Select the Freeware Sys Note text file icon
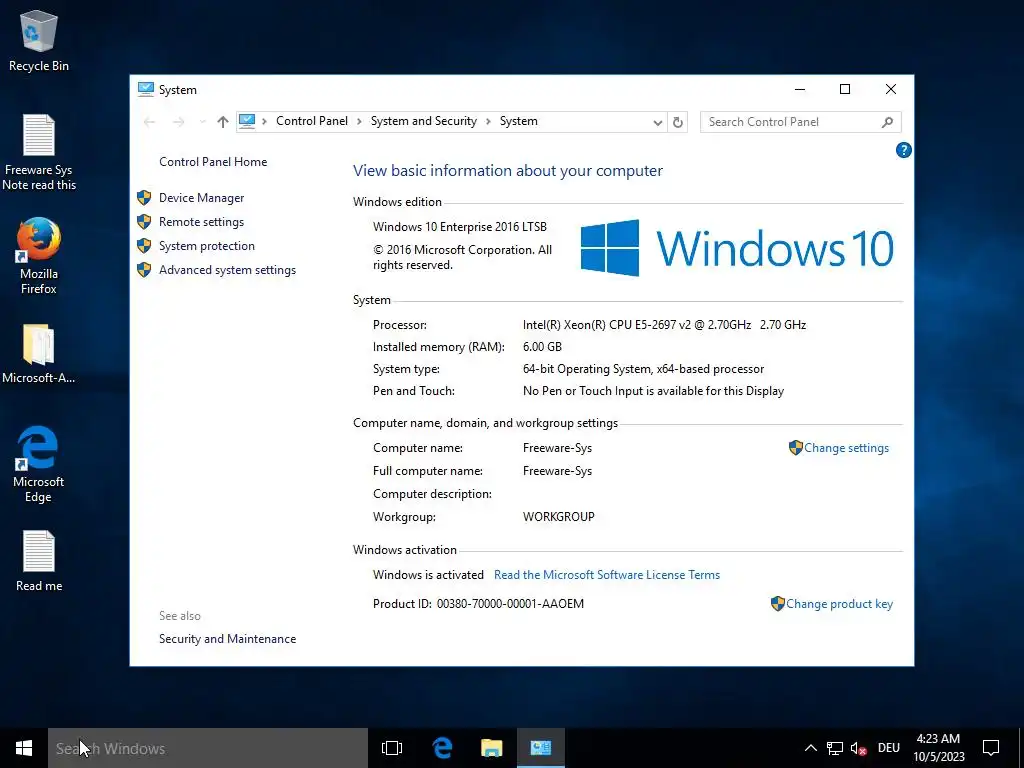The image size is (1024, 768). (x=39, y=152)
